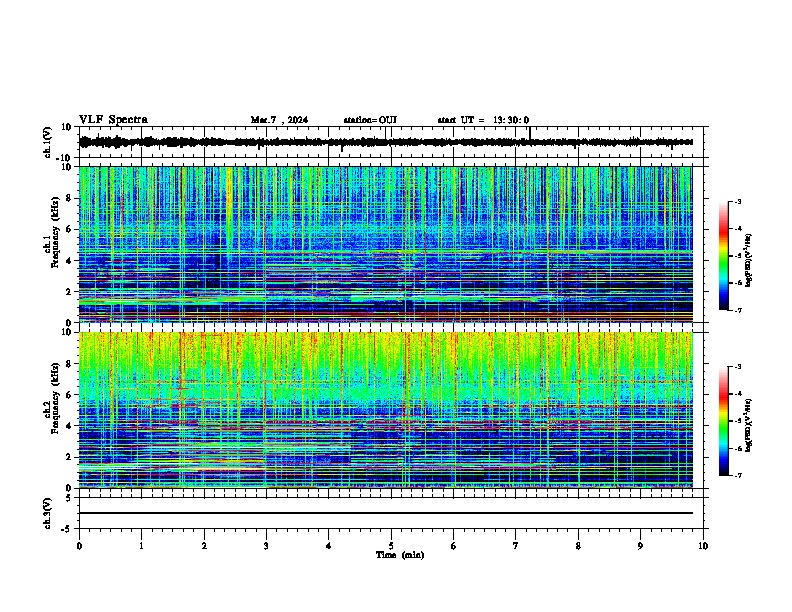Click the "4" kHz tick on ch.1 spectrogram axis
Screen dimensions: 792x612
pyautogui.click(x=69, y=261)
